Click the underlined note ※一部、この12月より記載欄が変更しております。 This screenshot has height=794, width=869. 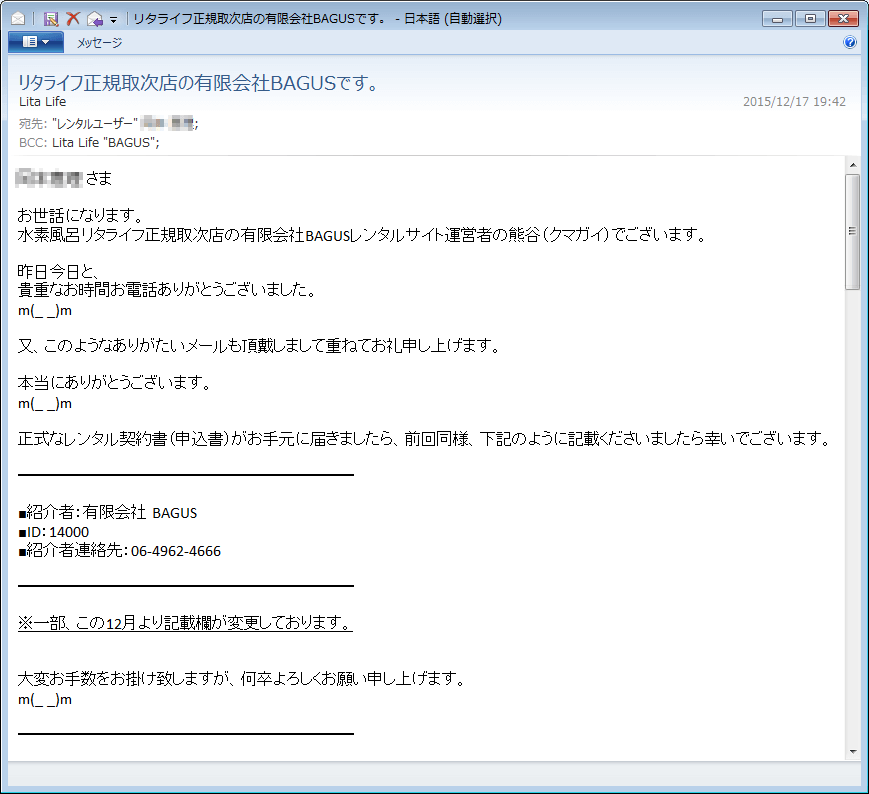pyautogui.click(x=185, y=623)
